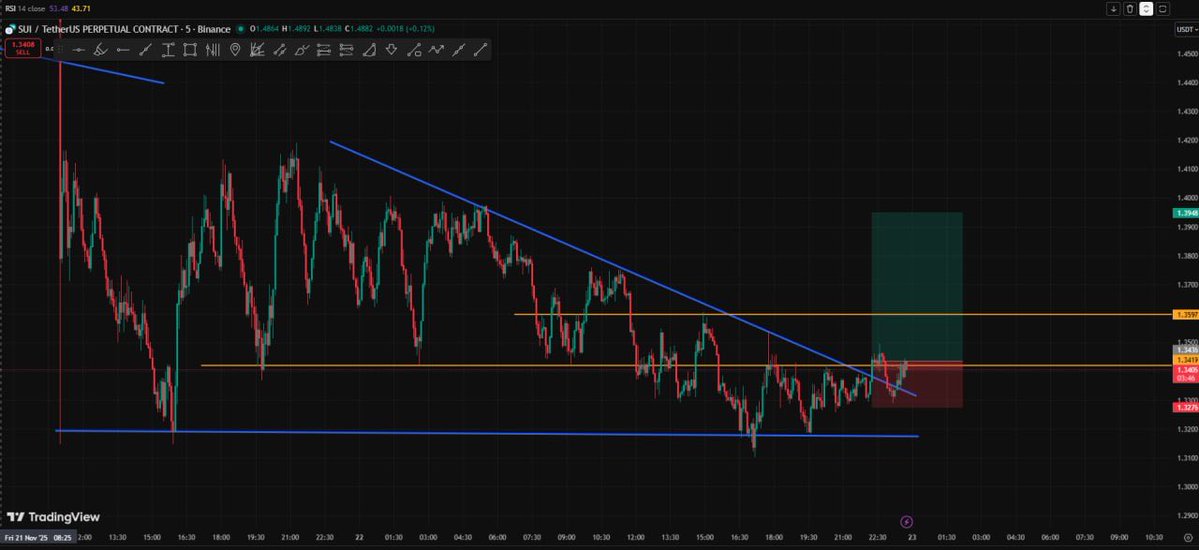Toggle the highlighted collapse pane button
Image resolution: width=1199 pixels, height=550 pixels.
tap(1146, 9)
